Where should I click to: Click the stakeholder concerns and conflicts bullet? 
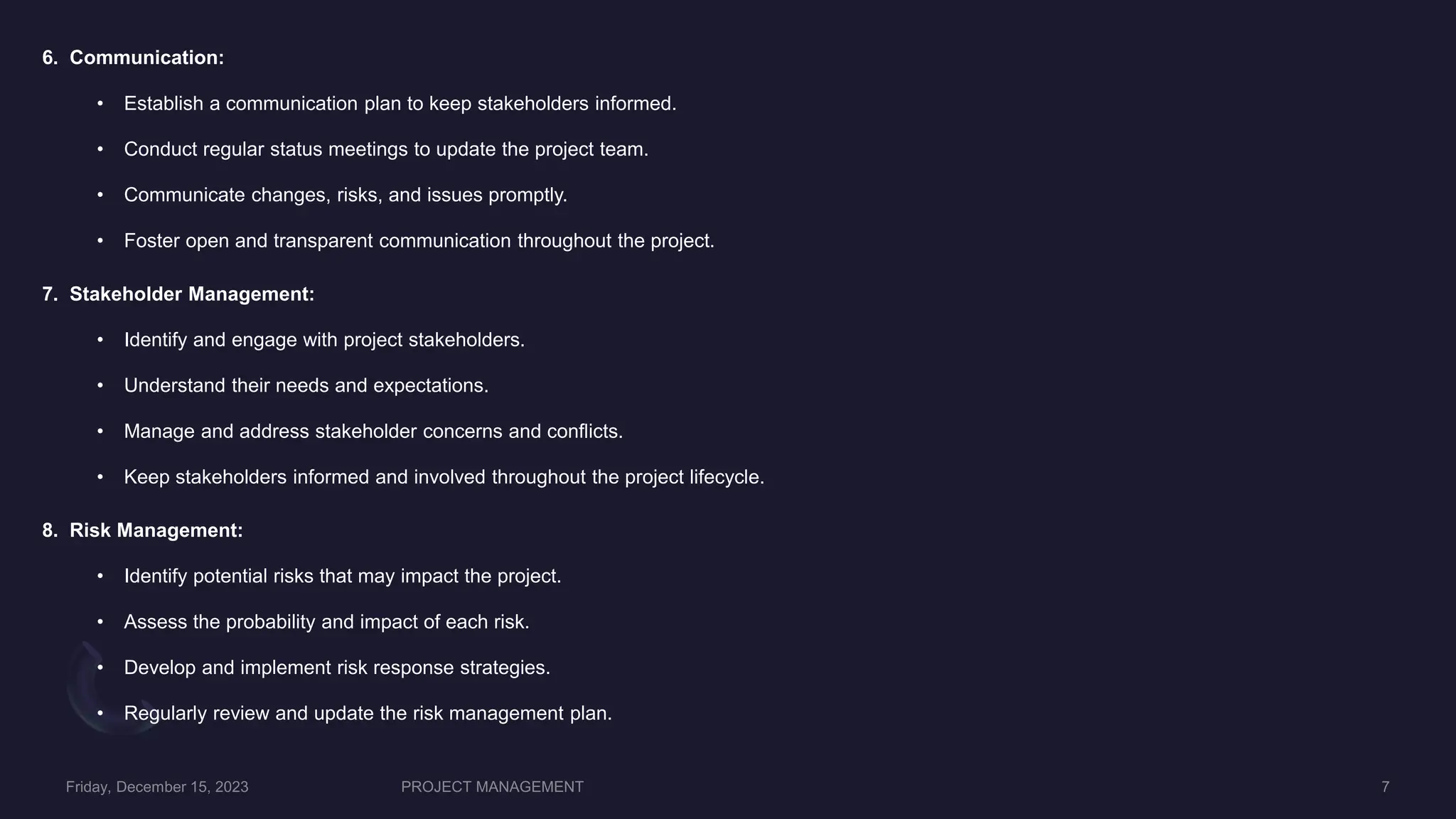[373, 432]
